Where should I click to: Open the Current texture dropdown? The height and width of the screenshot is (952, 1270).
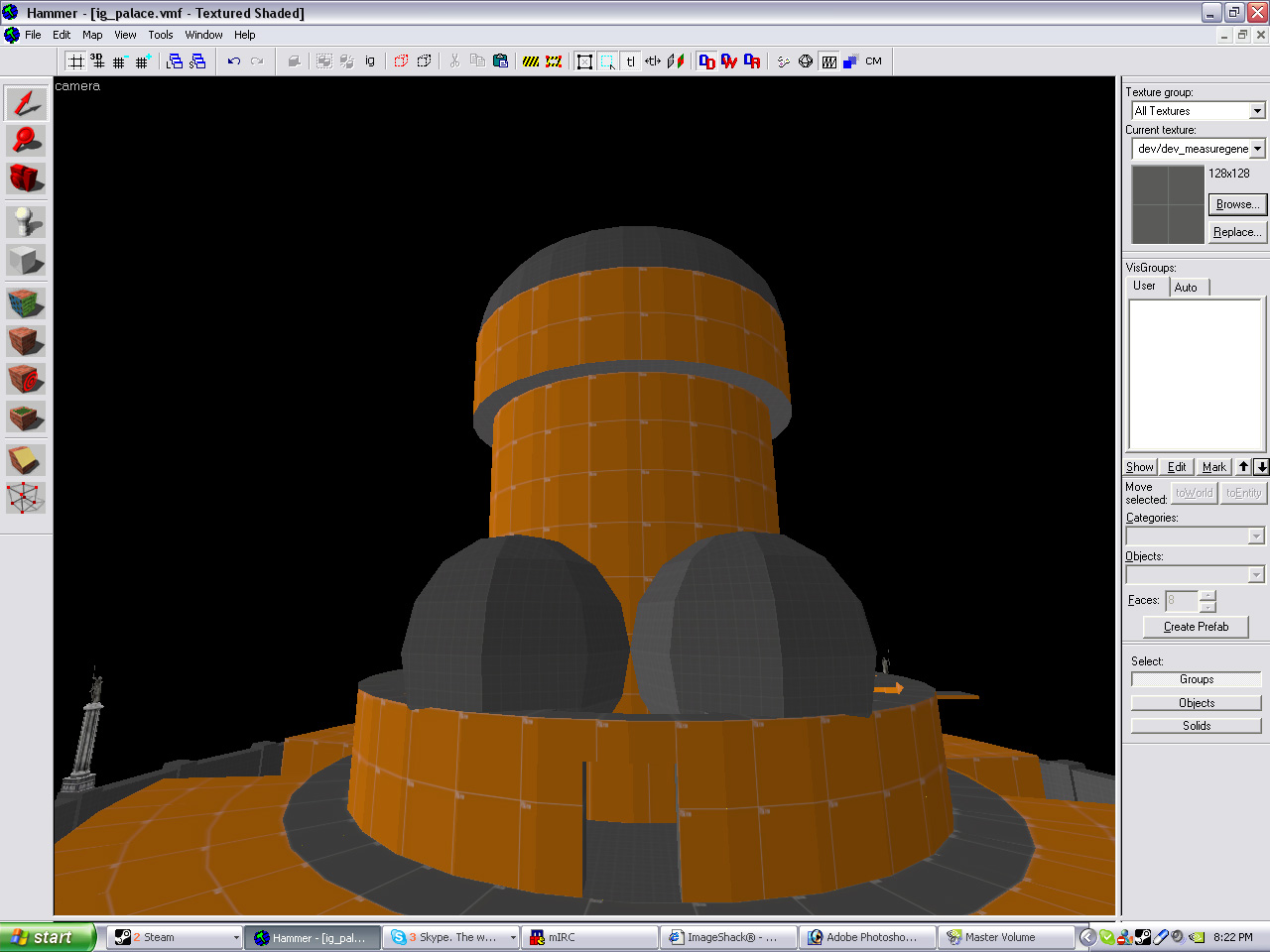1257,149
